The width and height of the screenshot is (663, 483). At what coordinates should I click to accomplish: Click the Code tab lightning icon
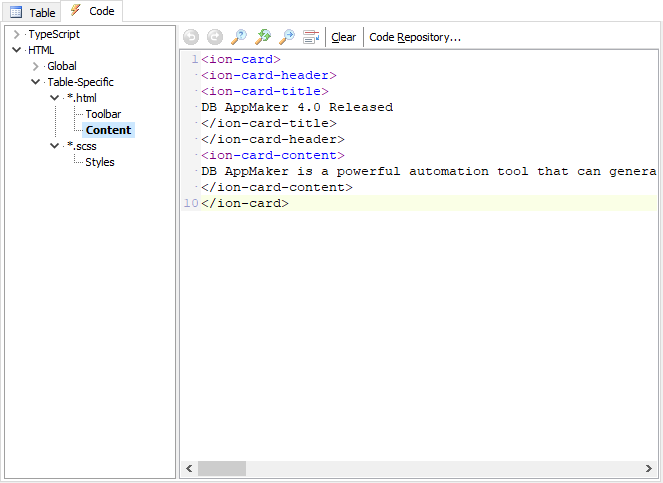[76, 10]
